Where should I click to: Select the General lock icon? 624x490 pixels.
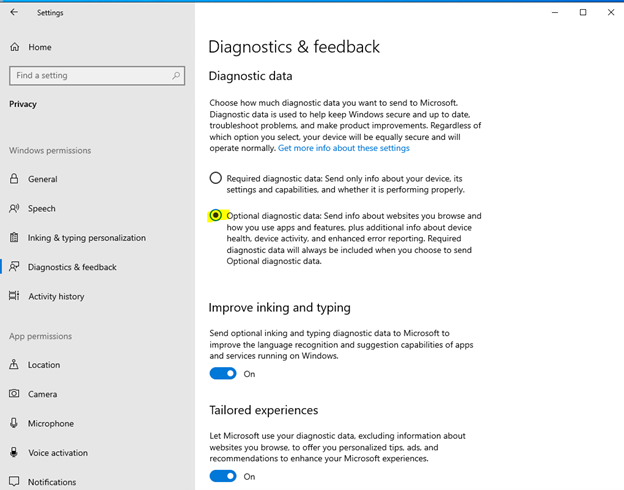(x=14, y=179)
